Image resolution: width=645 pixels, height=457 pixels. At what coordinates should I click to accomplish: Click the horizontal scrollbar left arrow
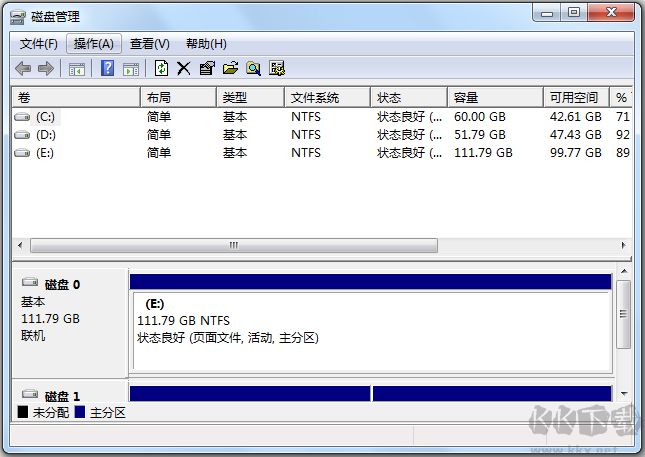(x=21, y=245)
